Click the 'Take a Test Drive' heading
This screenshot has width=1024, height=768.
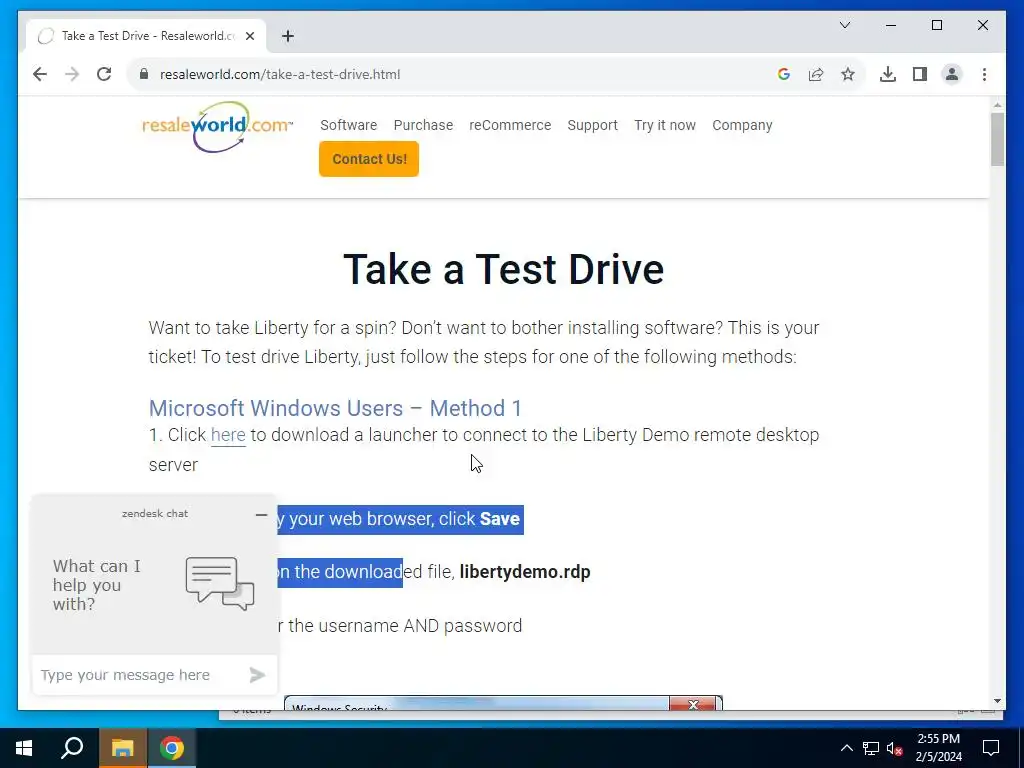click(504, 269)
